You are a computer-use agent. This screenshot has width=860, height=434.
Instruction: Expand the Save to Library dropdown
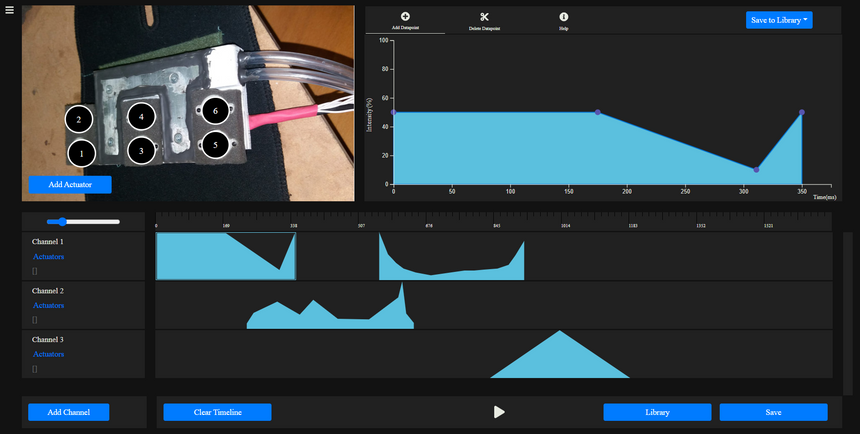[x=778, y=20]
